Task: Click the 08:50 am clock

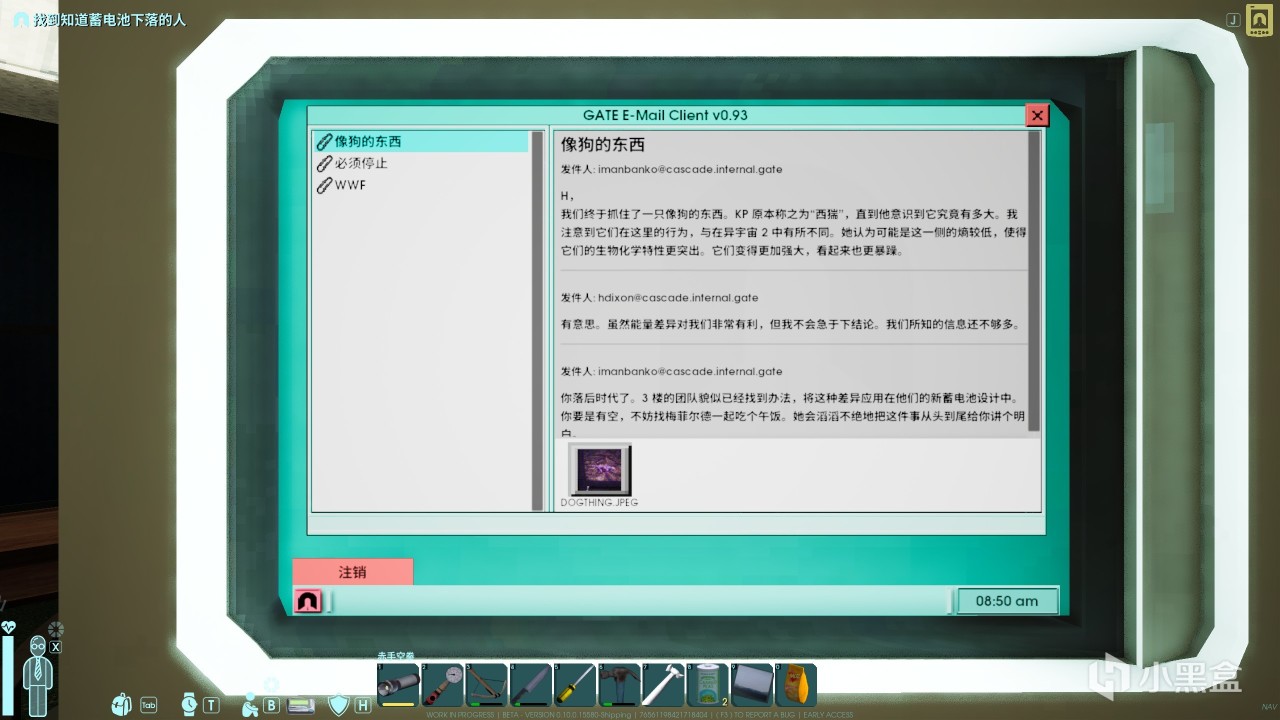Action: [1007, 601]
